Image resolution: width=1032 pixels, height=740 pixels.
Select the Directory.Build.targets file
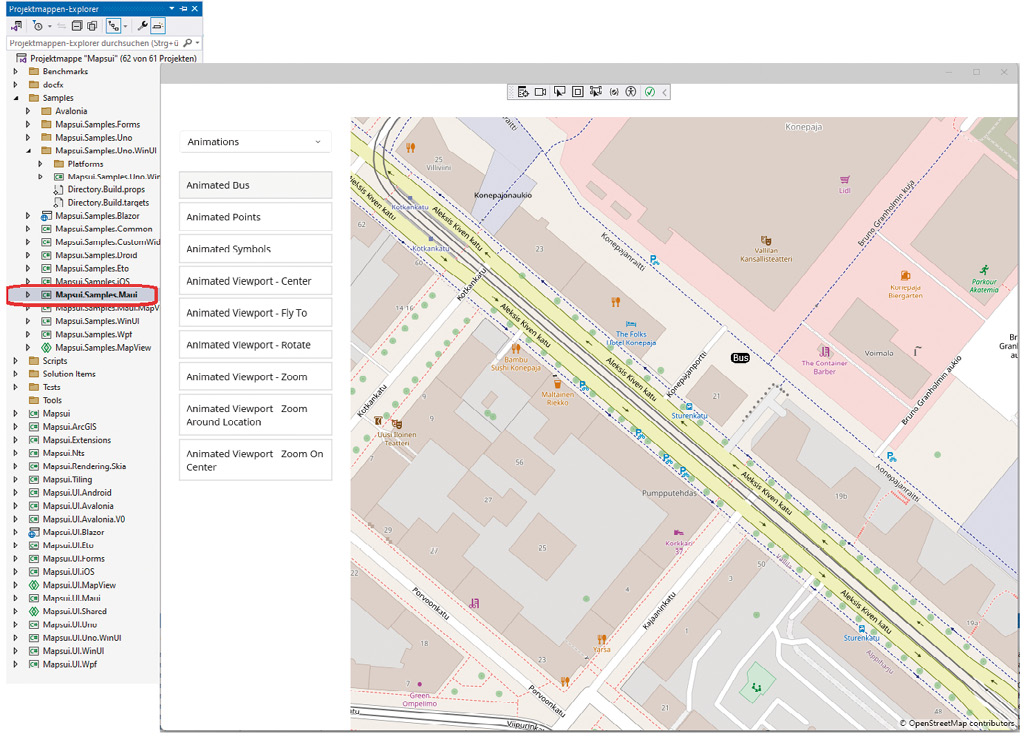coord(108,203)
